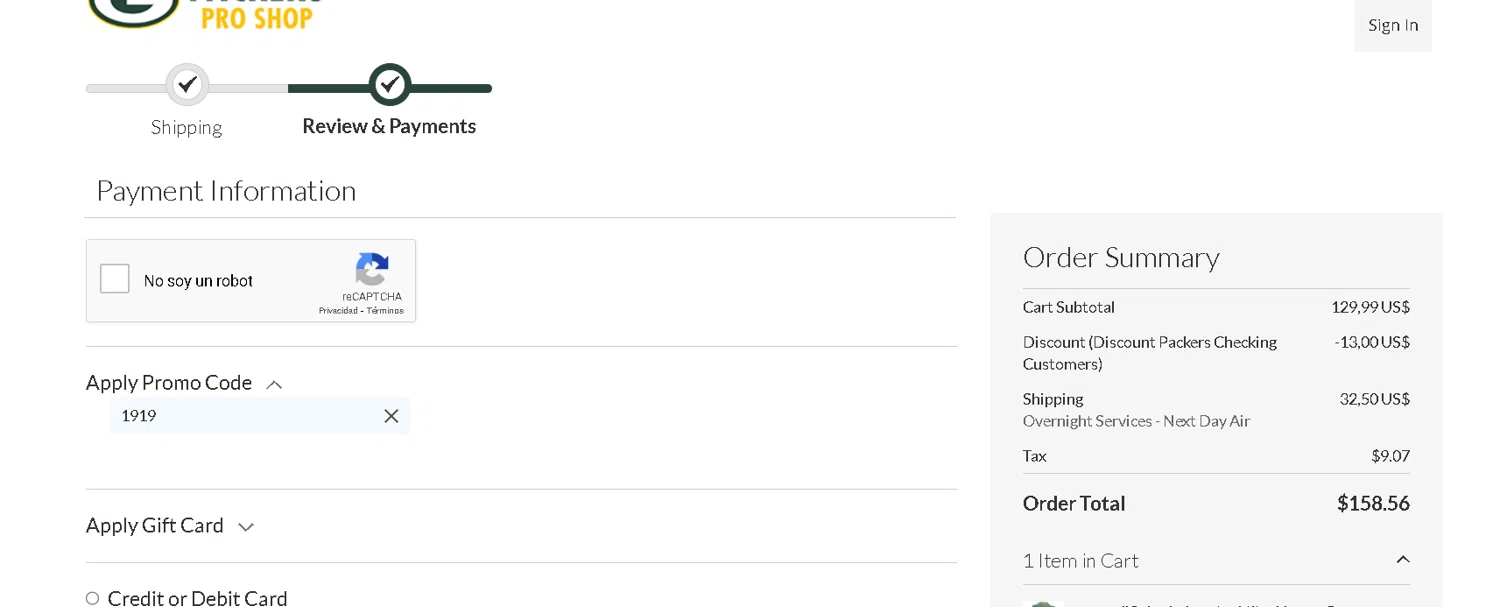1500x607 pixels.
Task: Click the Review & Payments checkmark circle
Action: coord(390,85)
